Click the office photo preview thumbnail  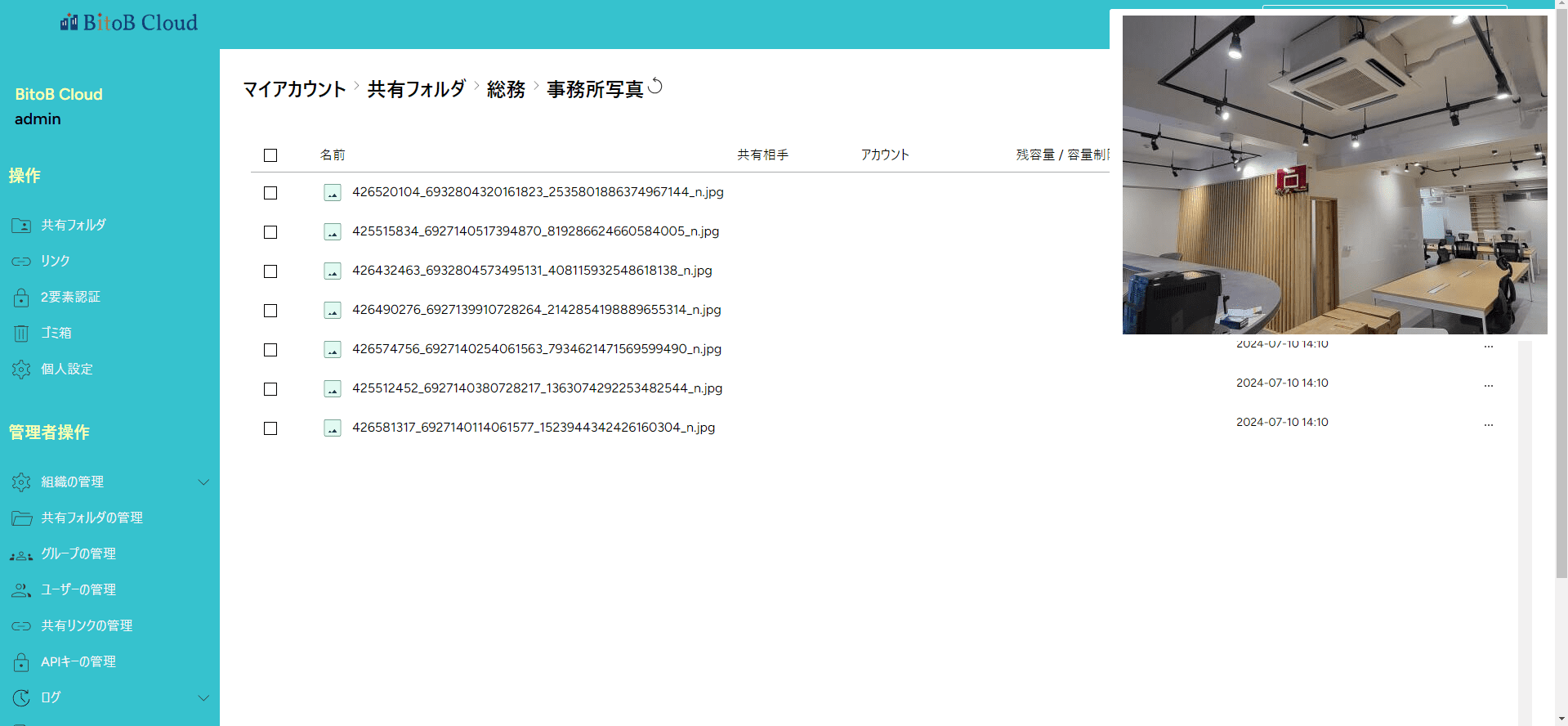[1334, 174]
